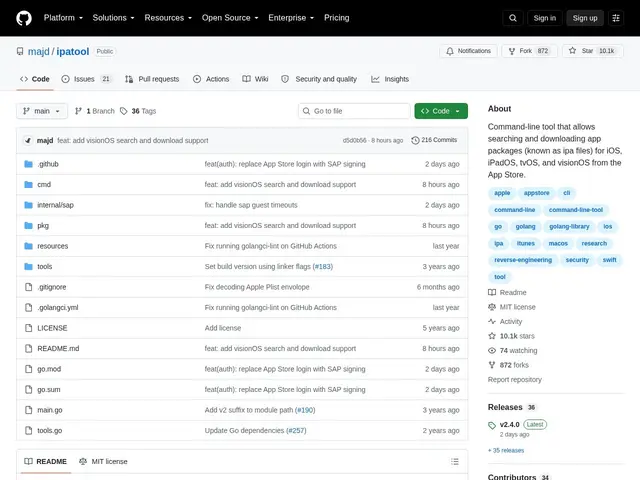Open the go.sum file

[x=49, y=389]
